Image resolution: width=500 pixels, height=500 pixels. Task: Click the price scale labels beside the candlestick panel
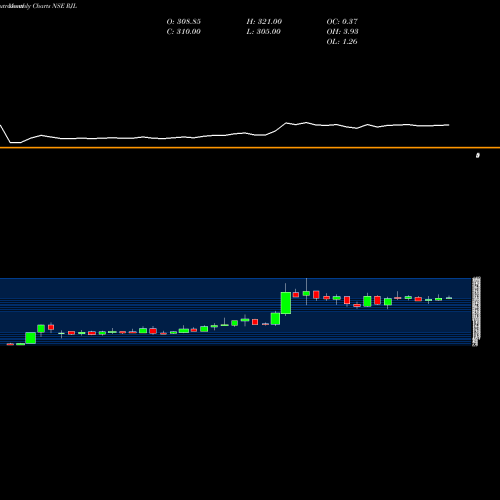(476, 312)
